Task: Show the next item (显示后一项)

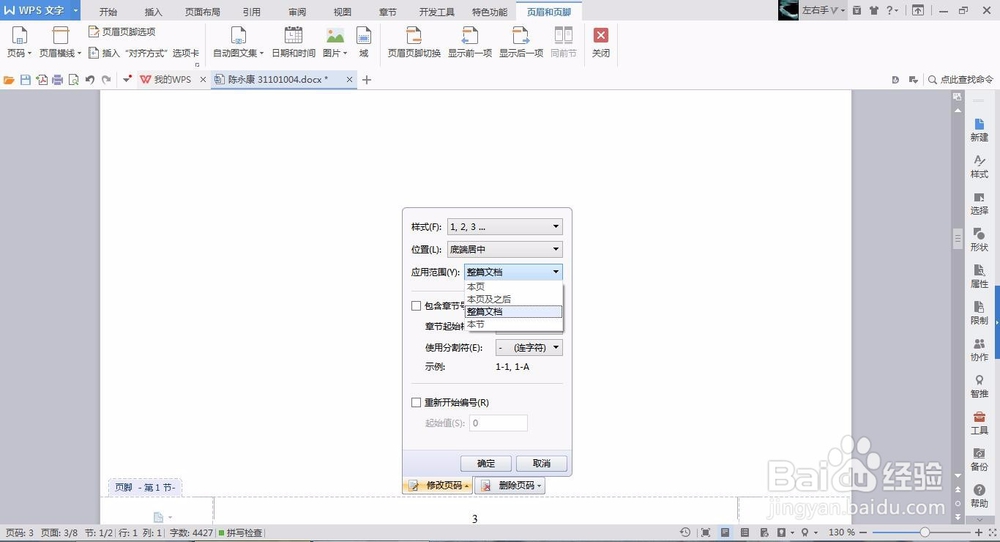Action: point(520,43)
